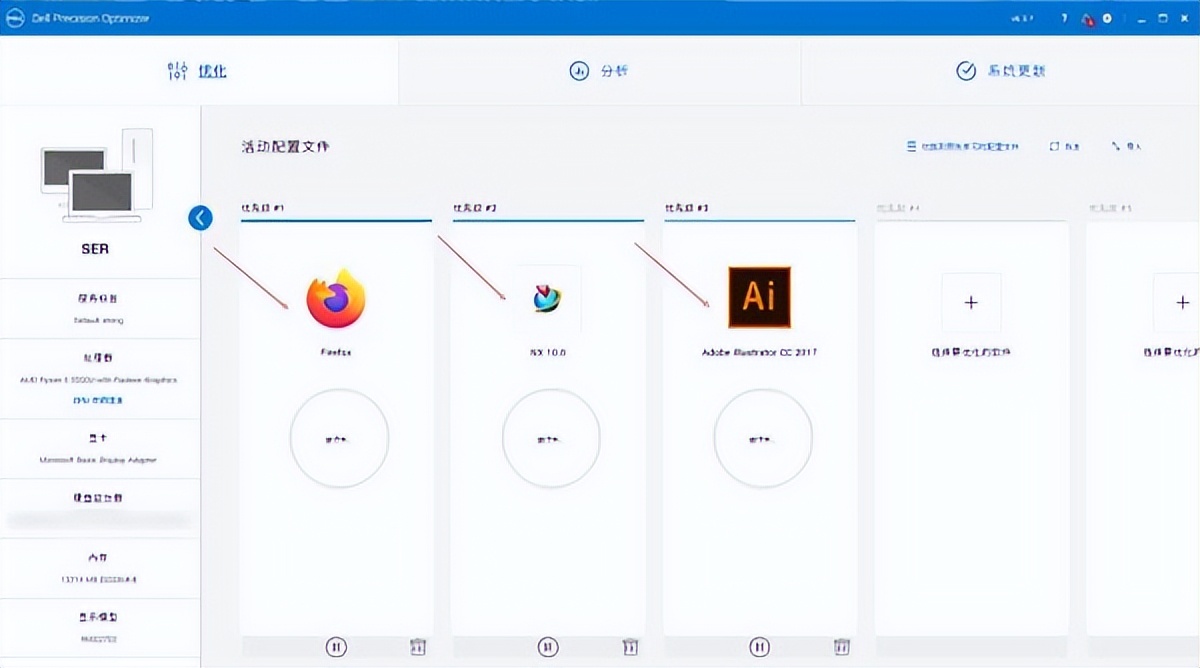Collapse the left system info sidebar
This screenshot has height=668, width=1200.
pyautogui.click(x=201, y=218)
